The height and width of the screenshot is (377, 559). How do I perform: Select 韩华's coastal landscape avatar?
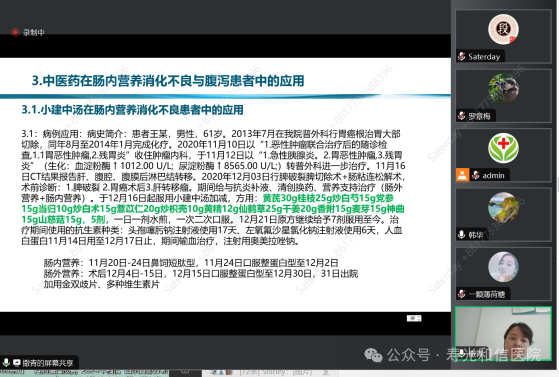[503, 207]
